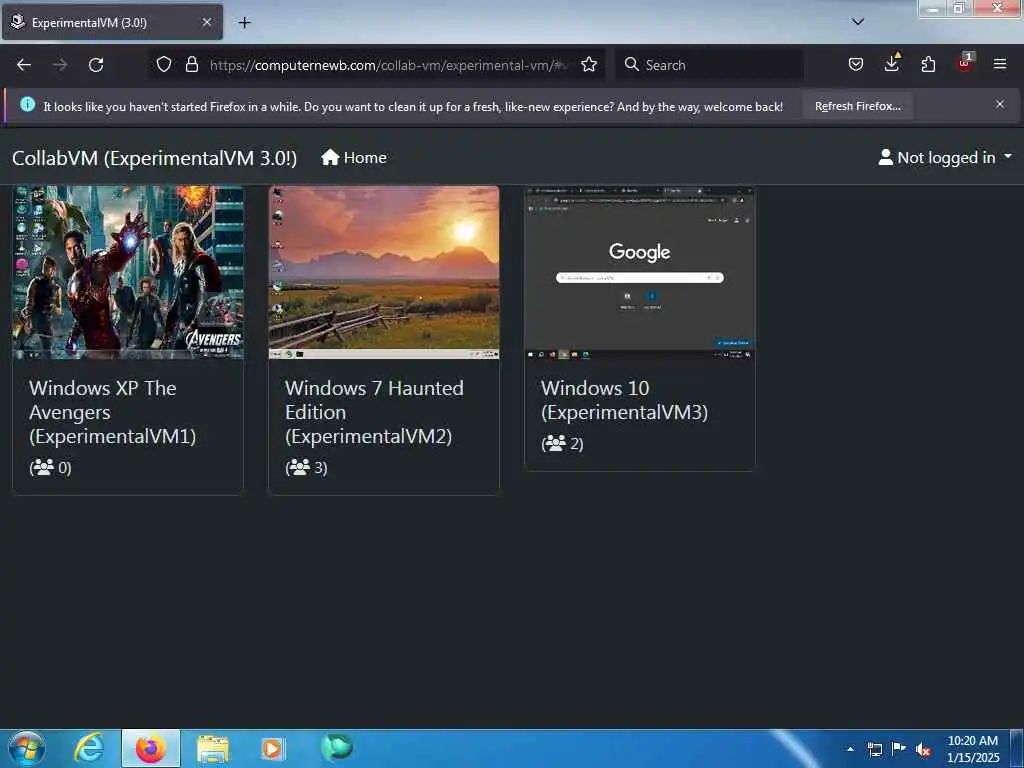
Task: Click the green globe taskbar icon
Action: (337, 748)
